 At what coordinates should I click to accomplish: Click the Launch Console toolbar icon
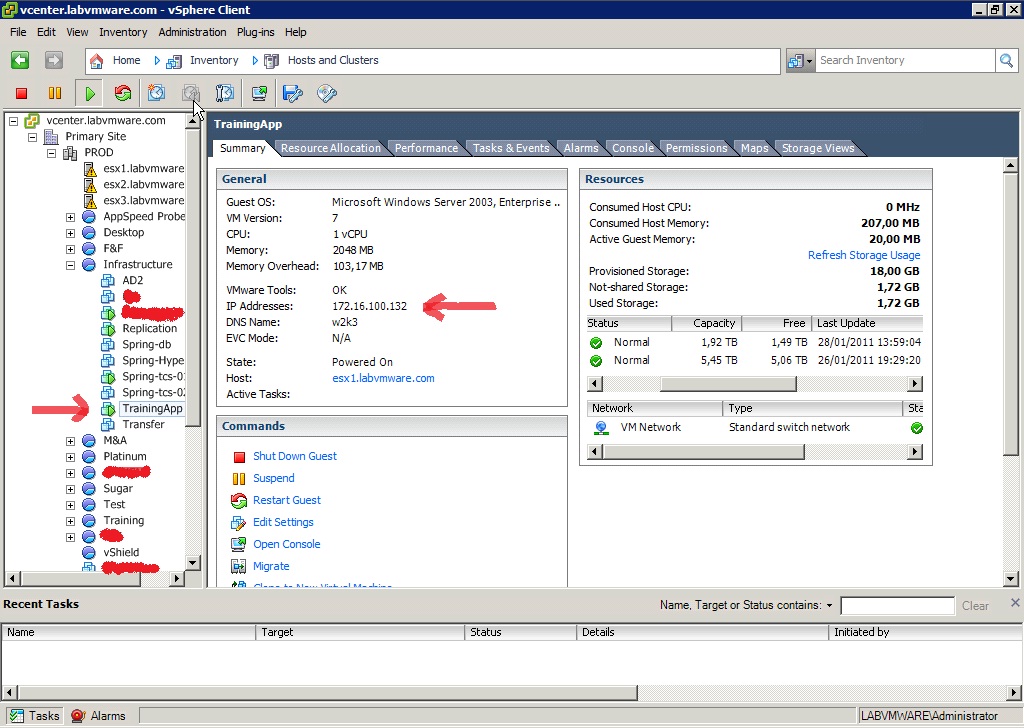click(x=259, y=93)
